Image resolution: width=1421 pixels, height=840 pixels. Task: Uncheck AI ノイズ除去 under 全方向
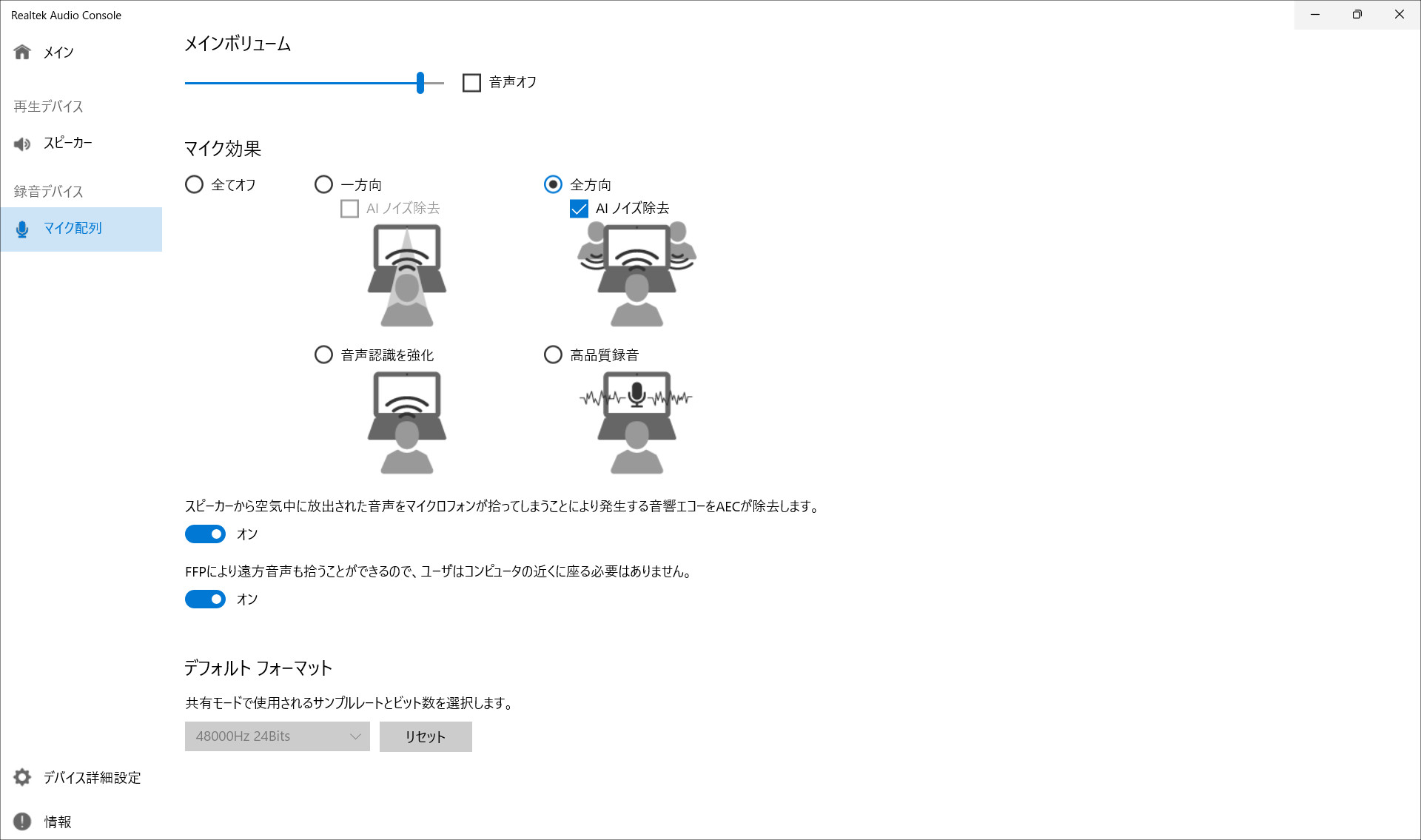point(578,208)
